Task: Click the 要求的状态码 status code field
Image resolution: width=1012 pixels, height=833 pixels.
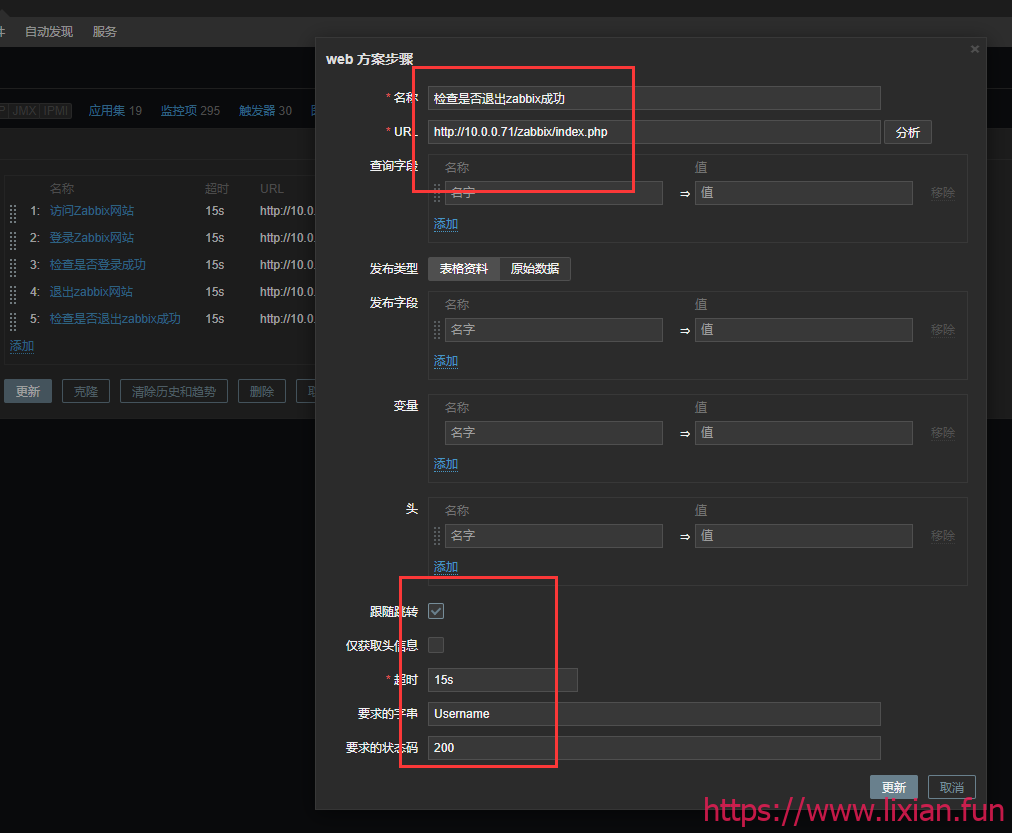Action: (654, 748)
